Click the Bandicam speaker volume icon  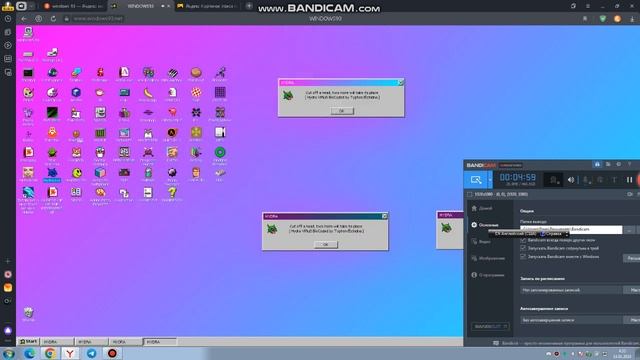571,180
